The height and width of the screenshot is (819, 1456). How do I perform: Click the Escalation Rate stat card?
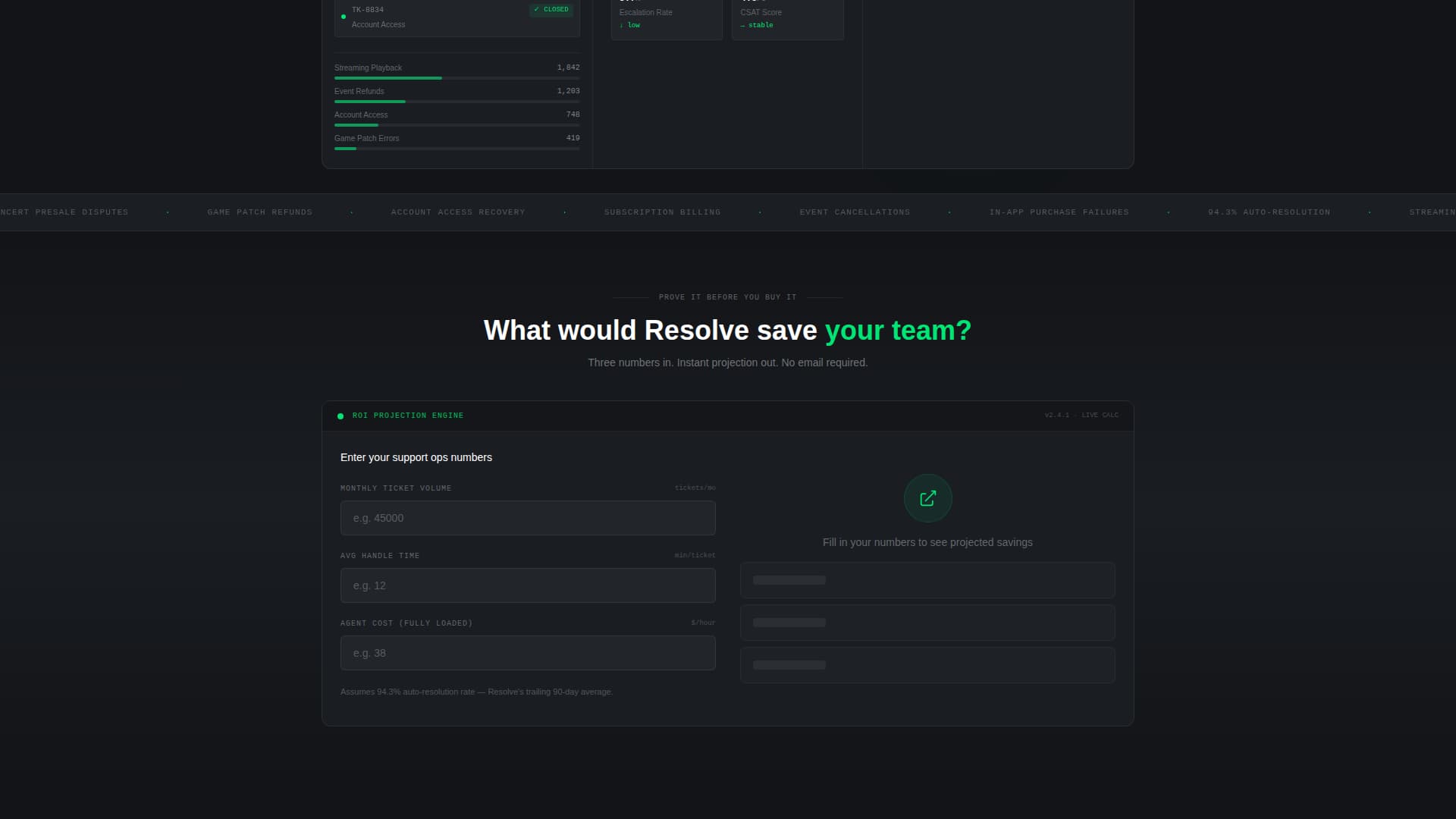[667, 19]
